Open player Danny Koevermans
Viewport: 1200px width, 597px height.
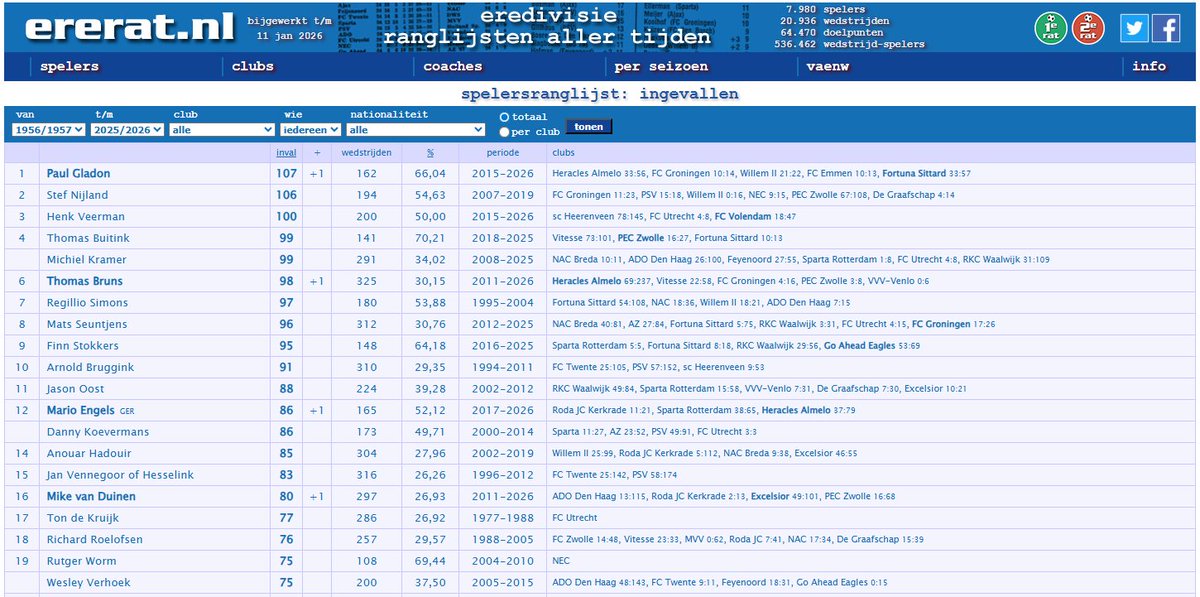[x=98, y=432]
